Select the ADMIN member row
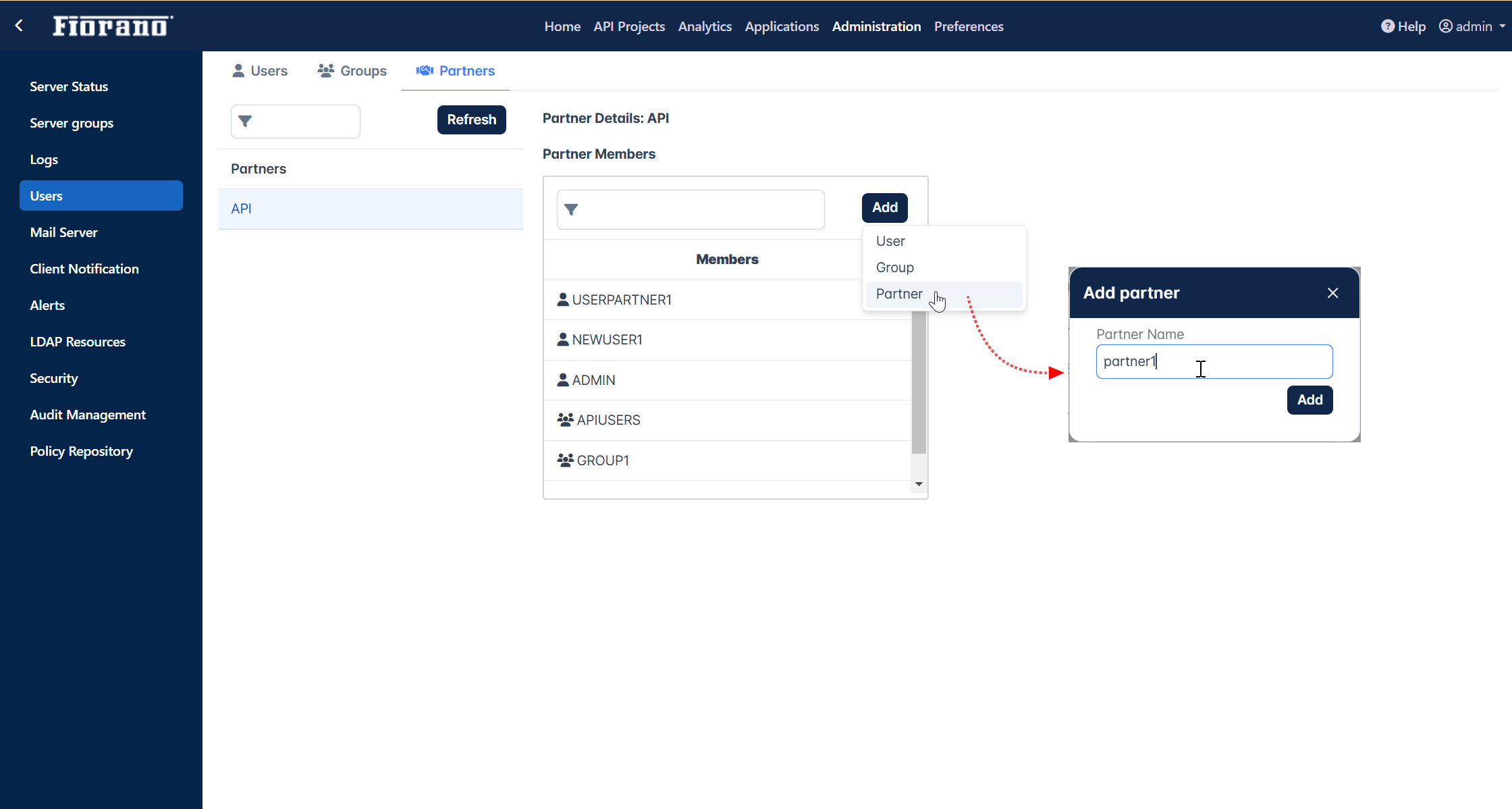The height and width of the screenshot is (809, 1512). click(728, 380)
